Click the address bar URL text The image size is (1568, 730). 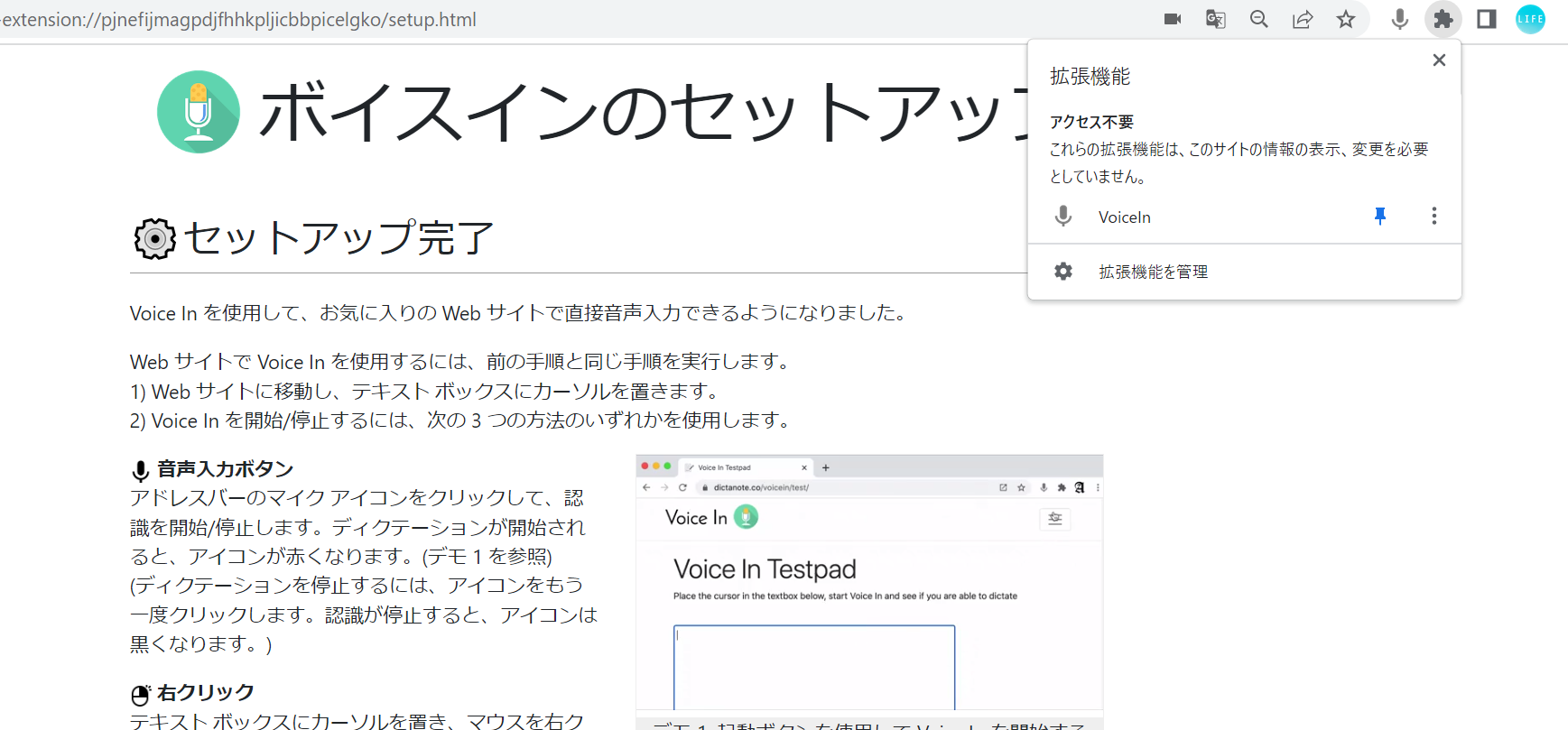(x=238, y=20)
